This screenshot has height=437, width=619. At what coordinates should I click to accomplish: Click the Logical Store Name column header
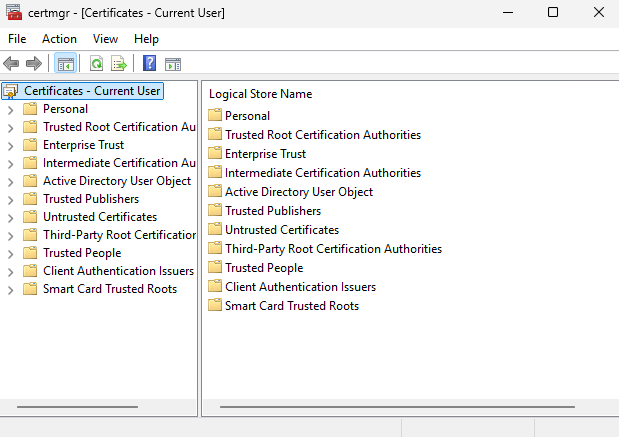click(x=261, y=94)
